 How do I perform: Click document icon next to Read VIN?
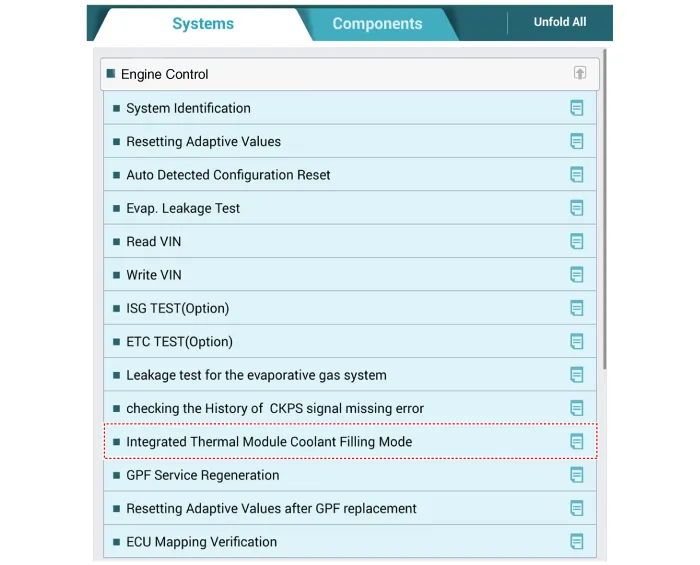coord(576,241)
